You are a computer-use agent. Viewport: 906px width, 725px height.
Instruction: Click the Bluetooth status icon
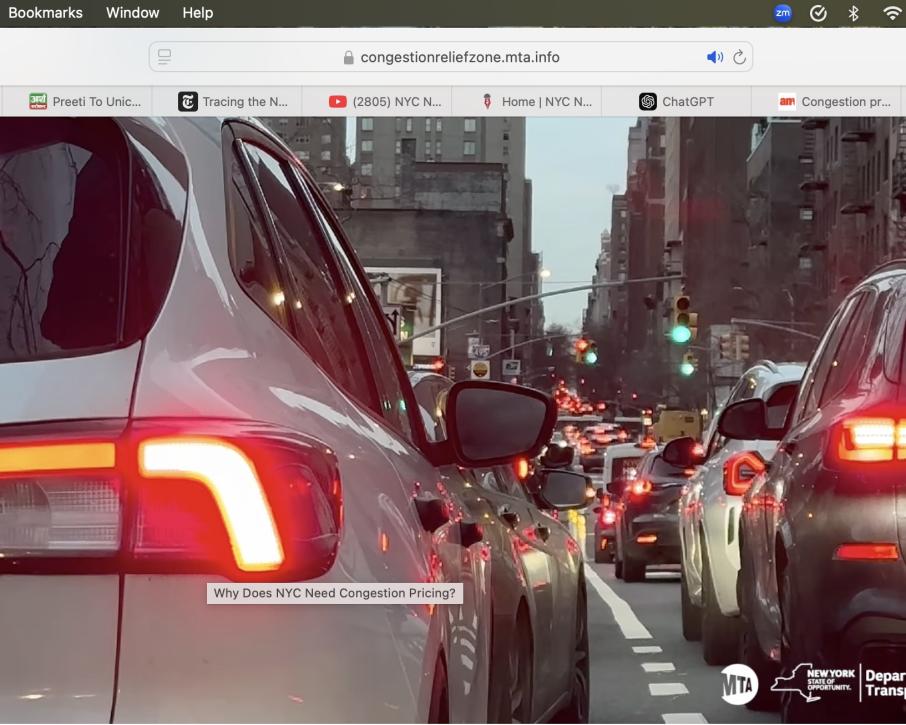[853, 13]
